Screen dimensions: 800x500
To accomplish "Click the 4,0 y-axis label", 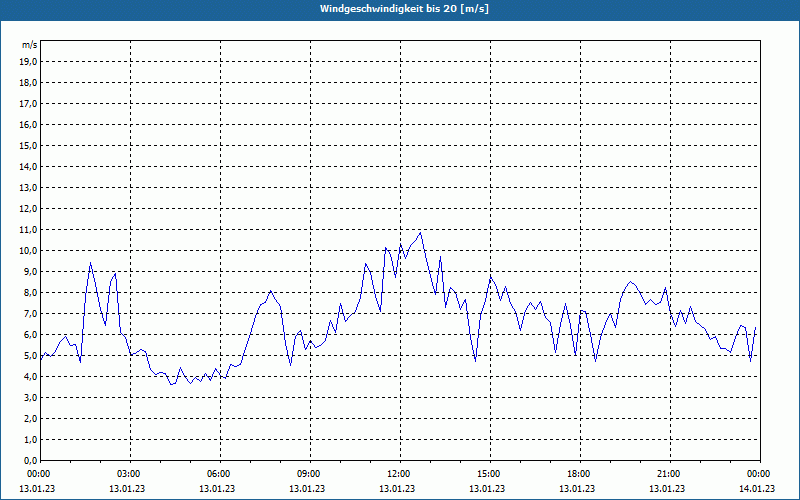I will (x=30, y=377).
